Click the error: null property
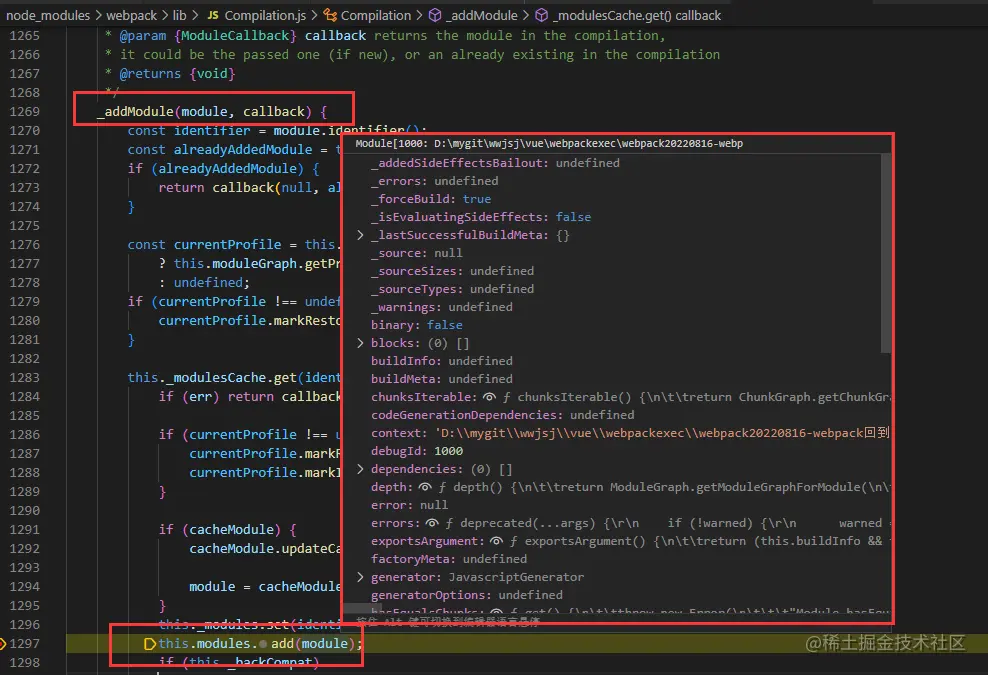Image resolution: width=988 pixels, height=675 pixels. click(x=410, y=505)
